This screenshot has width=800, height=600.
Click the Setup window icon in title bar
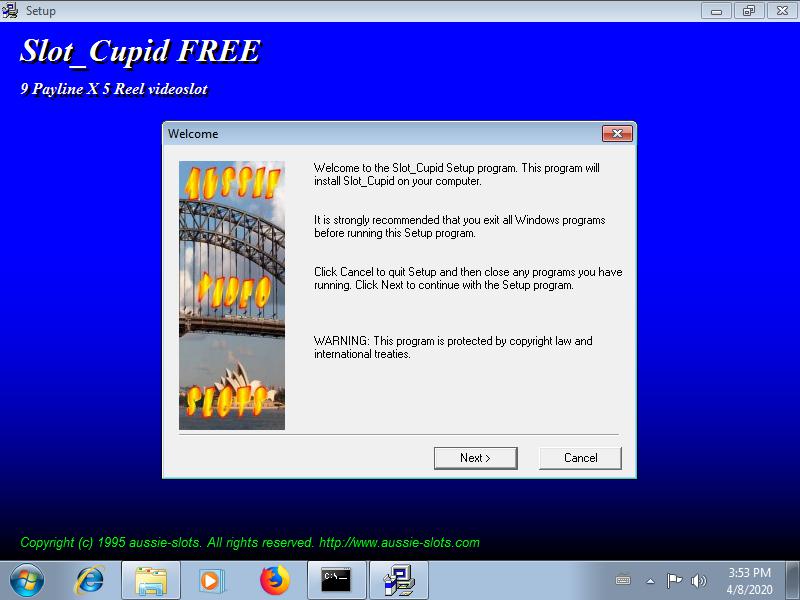tap(10, 10)
